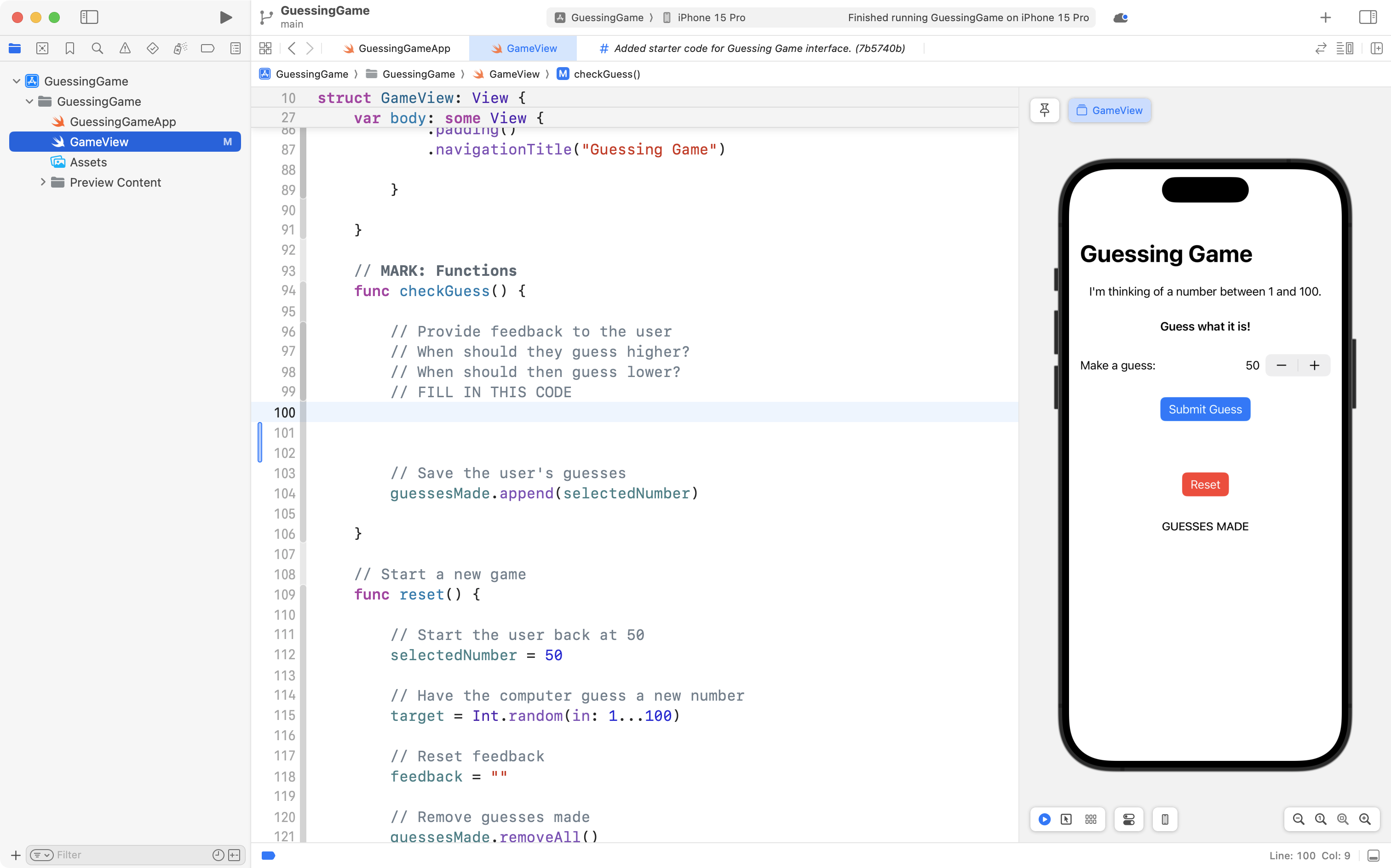Open the Issue navigator warning icon
The image size is (1391, 868).
125,48
